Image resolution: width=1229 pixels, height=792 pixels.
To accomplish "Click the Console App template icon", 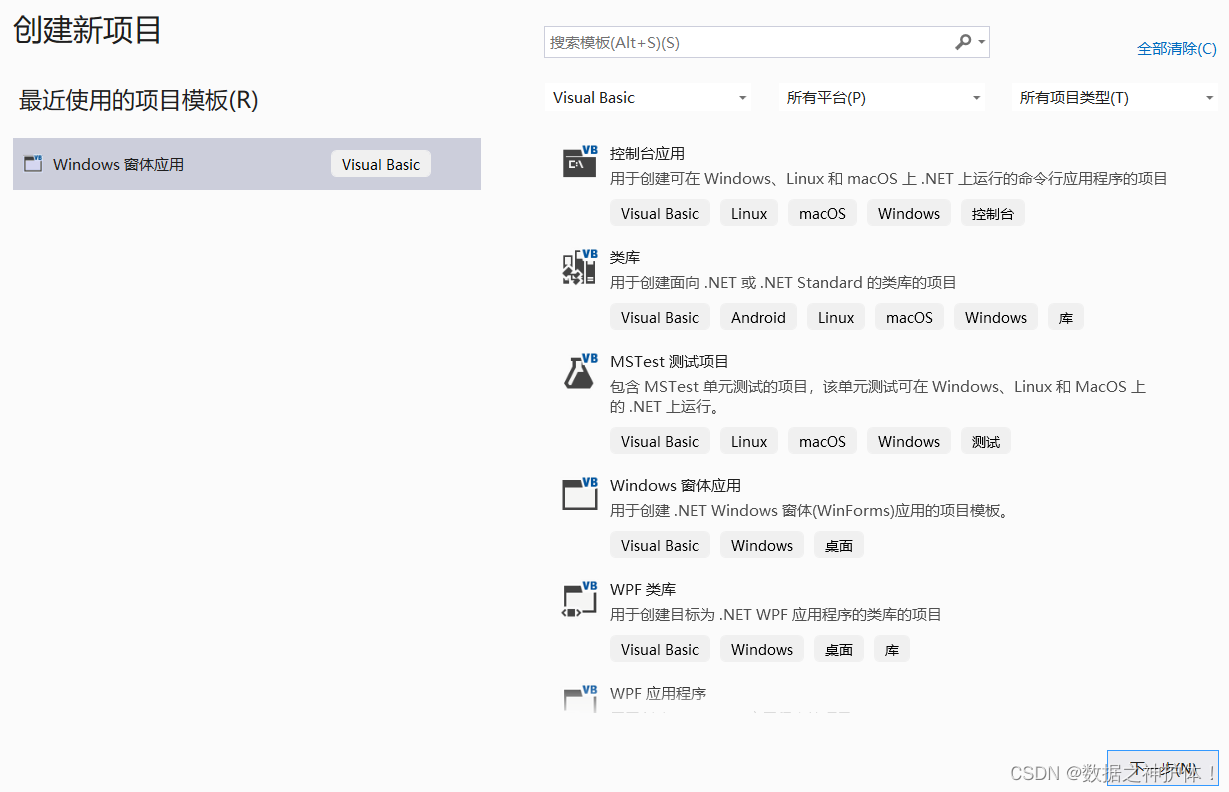I will coord(580,161).
